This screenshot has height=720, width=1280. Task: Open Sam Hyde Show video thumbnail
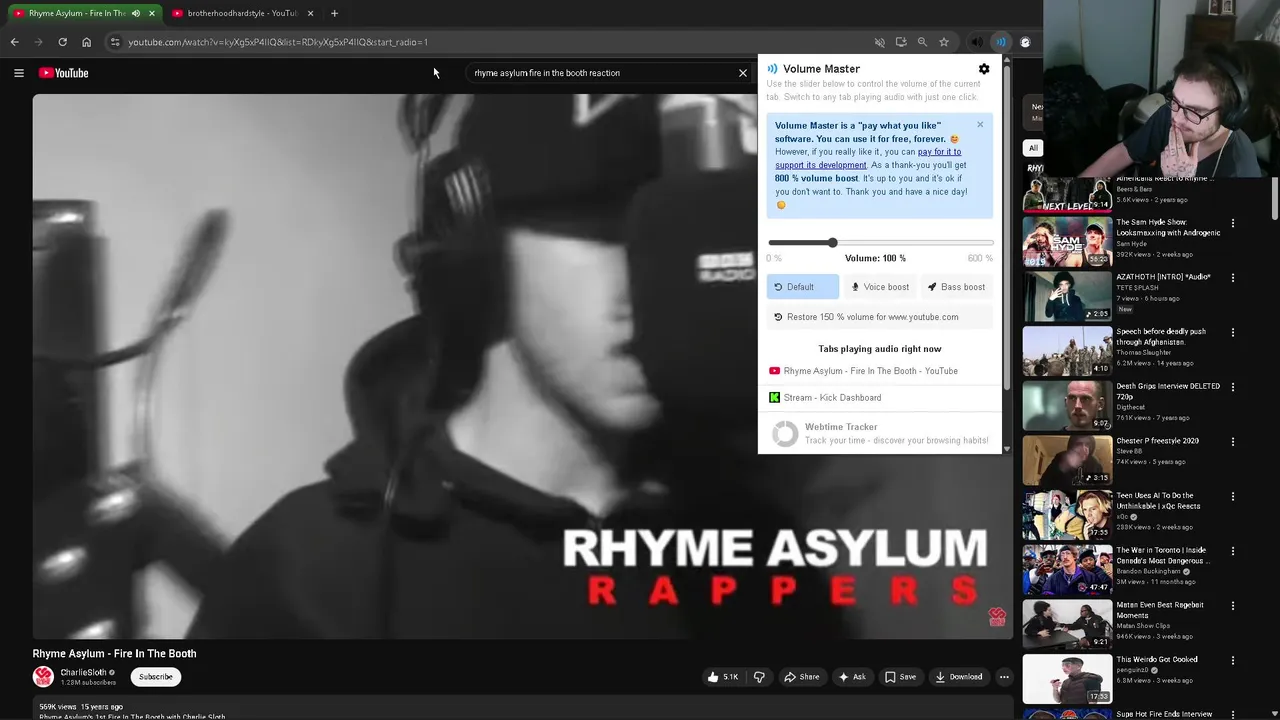tap(1067, 241)
